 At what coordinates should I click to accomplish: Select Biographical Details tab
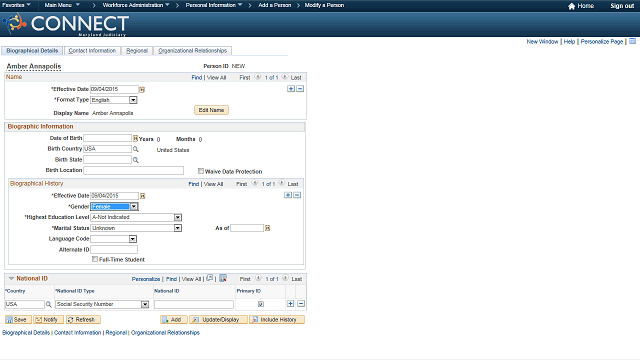coord(32,51)
